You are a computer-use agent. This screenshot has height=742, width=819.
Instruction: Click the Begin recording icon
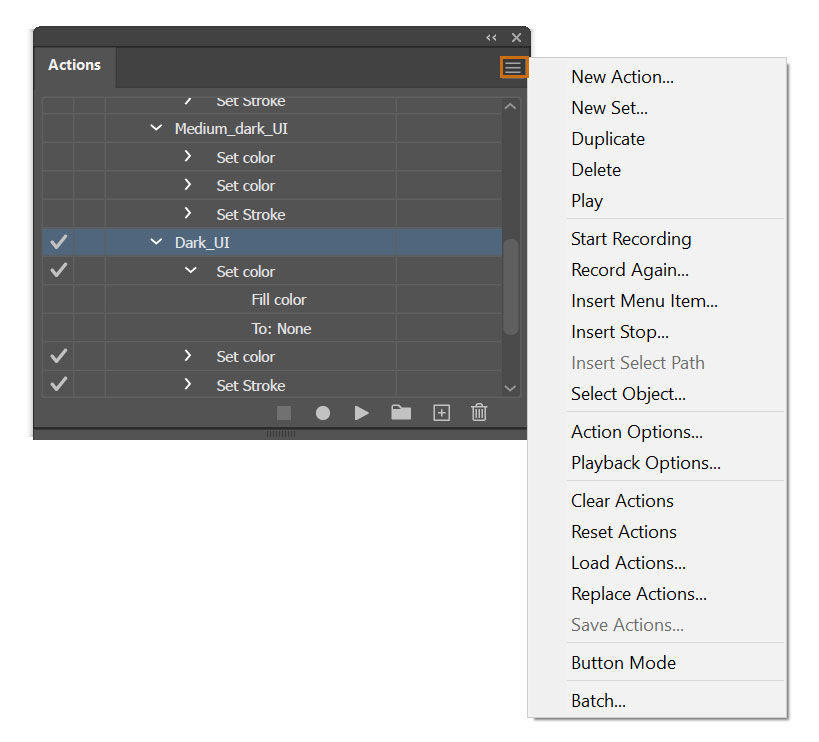point(322,412)
